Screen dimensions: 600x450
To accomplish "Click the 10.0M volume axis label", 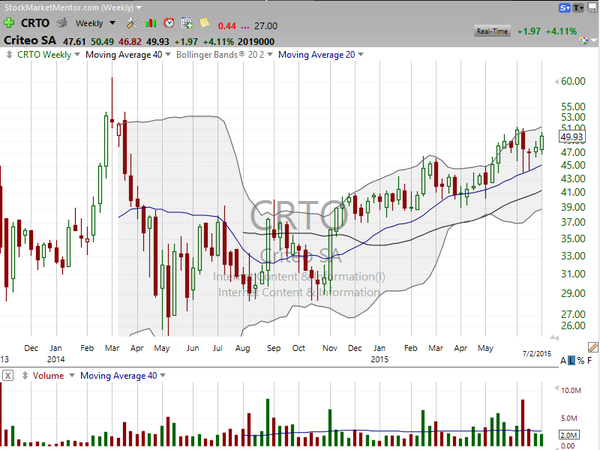I will tap(571, 390).
